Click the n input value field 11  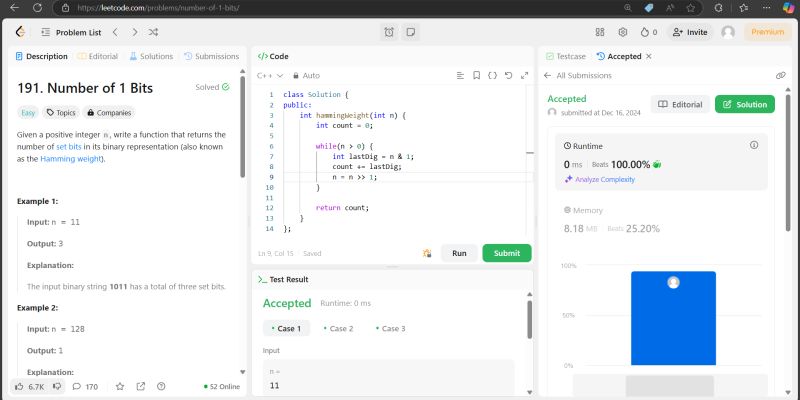tap(389, 378)
